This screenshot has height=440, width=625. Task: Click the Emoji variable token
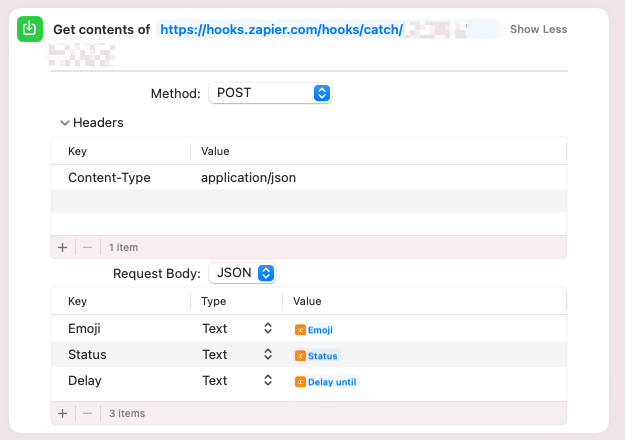click(x=314, y=330)
